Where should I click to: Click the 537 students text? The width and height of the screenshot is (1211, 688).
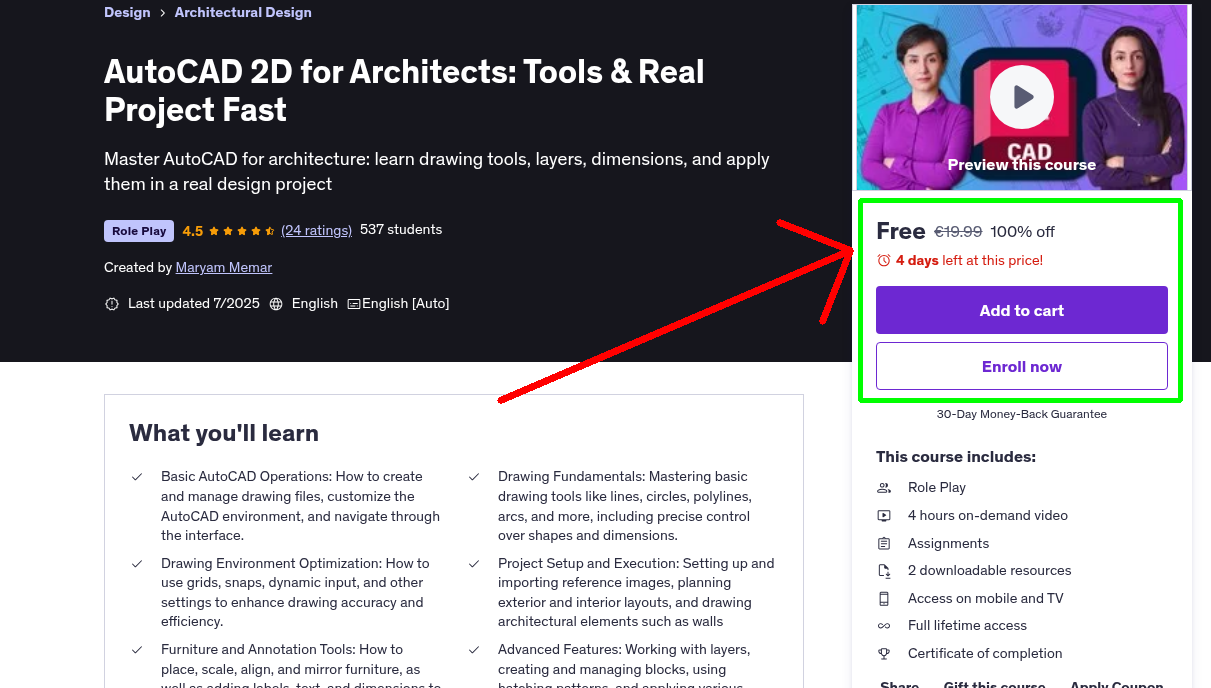(x=401, y=229)
